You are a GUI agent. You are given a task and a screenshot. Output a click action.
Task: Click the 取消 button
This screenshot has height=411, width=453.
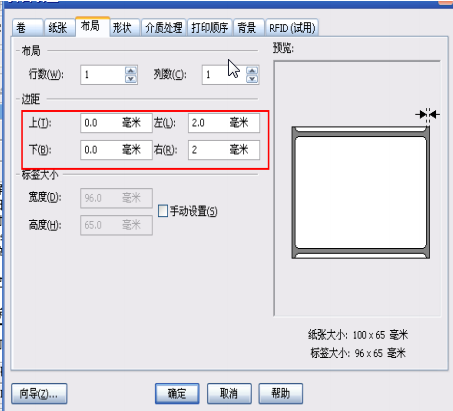point(229,394)
